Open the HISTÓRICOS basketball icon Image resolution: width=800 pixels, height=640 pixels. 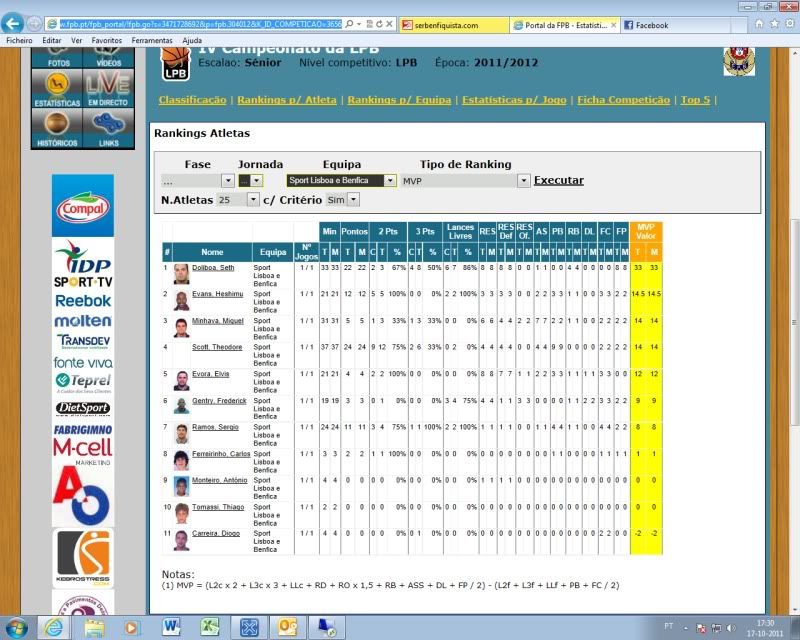click(x=57, y=129)
